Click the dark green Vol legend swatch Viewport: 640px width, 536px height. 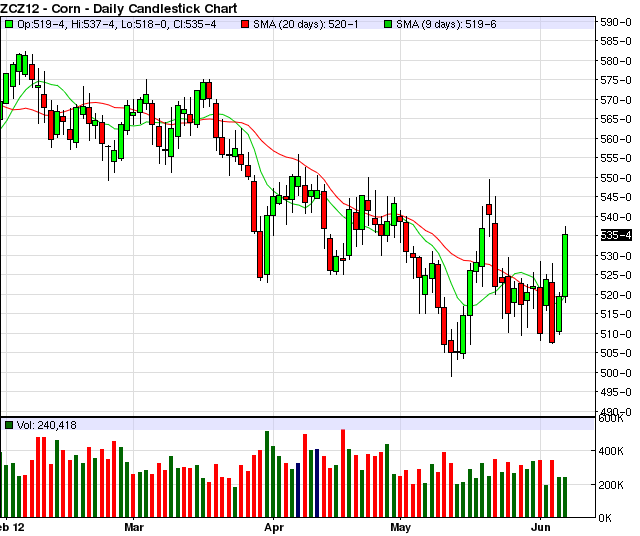point(9,425)
